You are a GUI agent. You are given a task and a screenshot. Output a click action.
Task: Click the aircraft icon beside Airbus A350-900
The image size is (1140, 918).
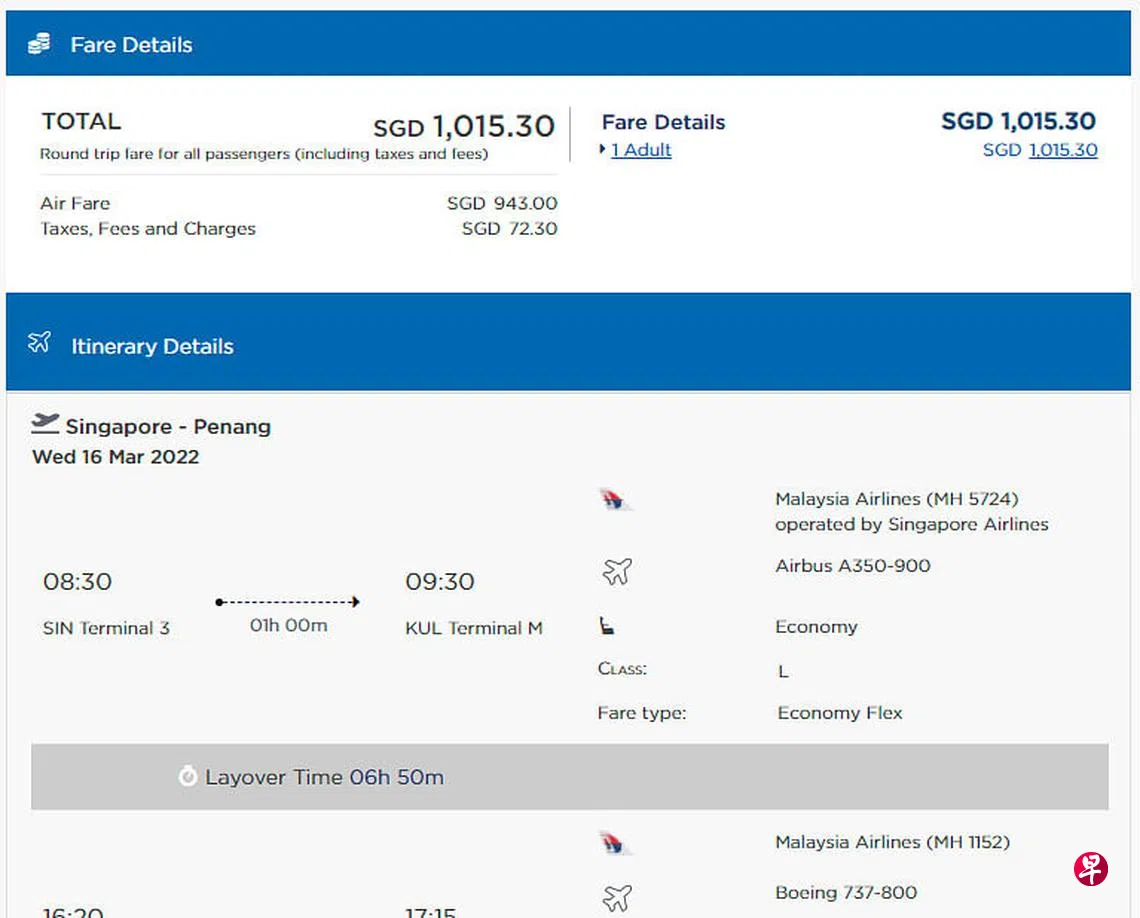(x=617, y=571)
